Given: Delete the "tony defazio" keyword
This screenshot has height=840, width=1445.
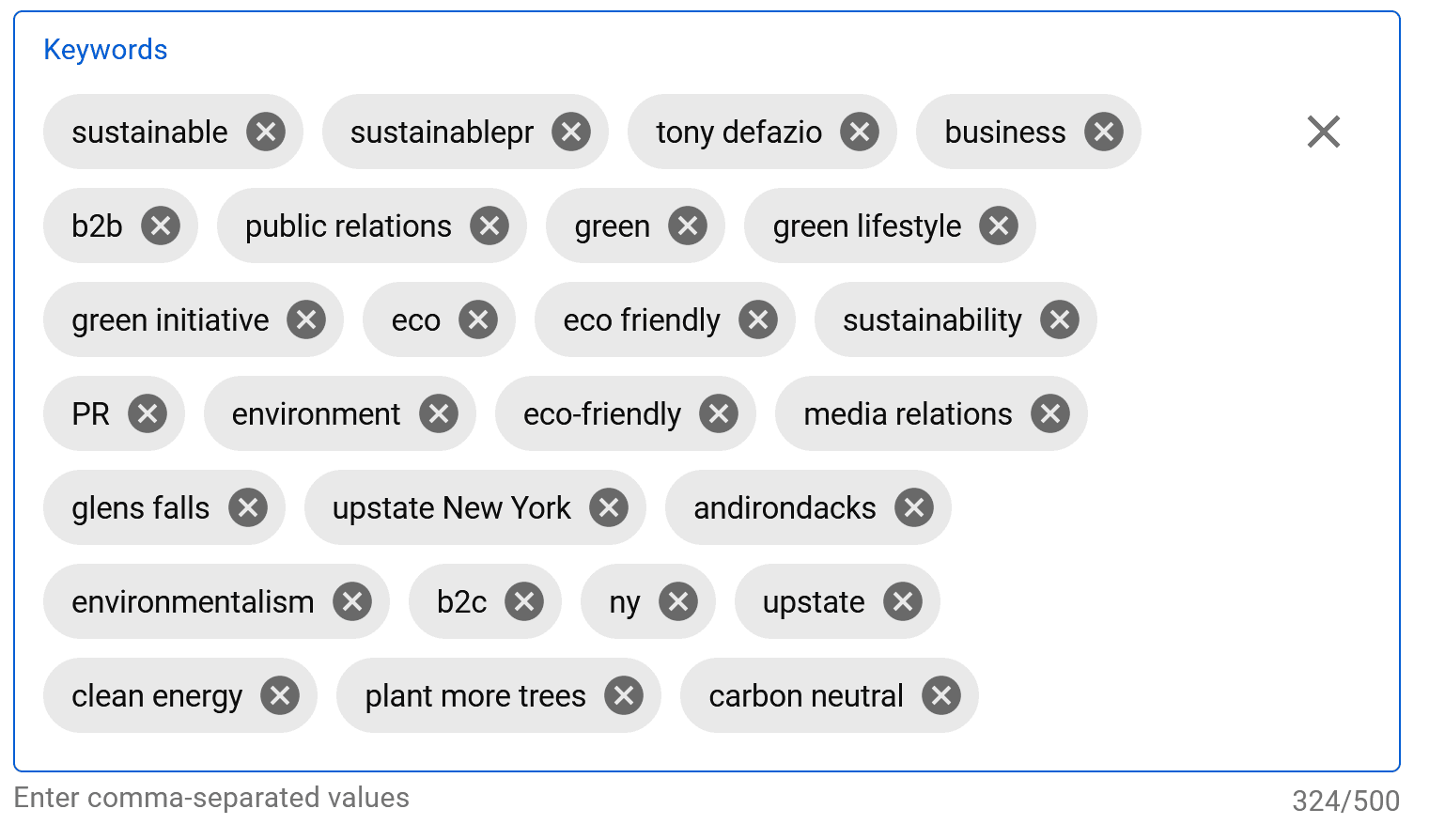Looking at the screenshot, I should (858, 132).
